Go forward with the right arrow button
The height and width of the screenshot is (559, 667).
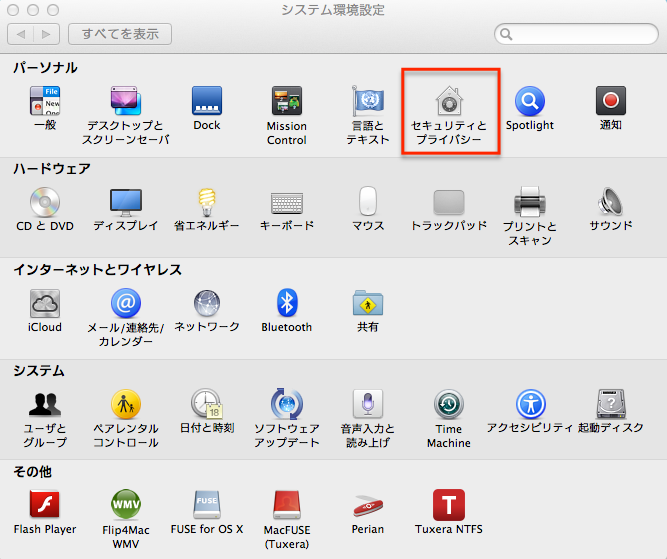(46, 34)
